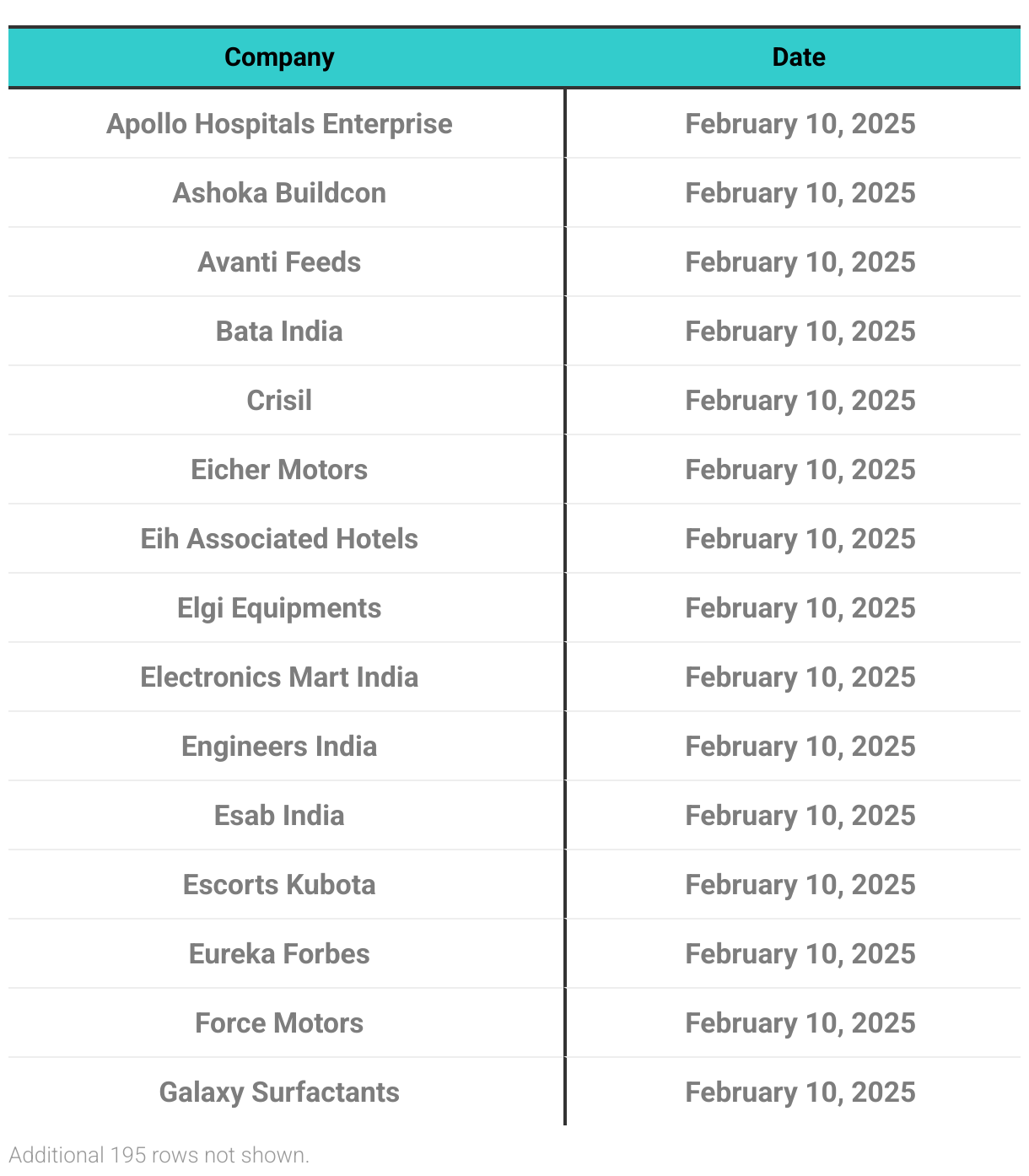The width and height of the screenshot is (1029, 1176).
Task: Click the Company column header
Action: tap(279, 57)
